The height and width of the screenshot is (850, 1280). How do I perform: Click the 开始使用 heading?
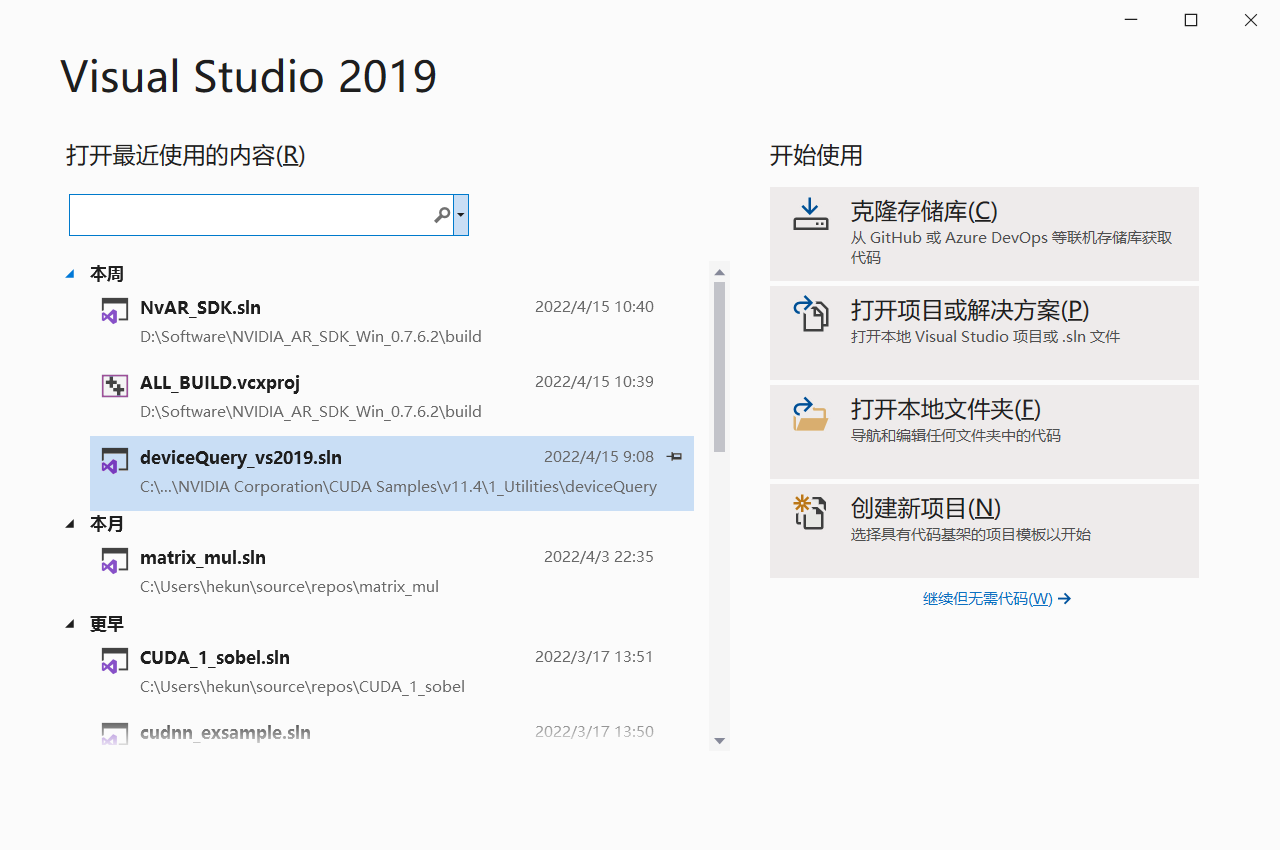click(x=816, y=156)
